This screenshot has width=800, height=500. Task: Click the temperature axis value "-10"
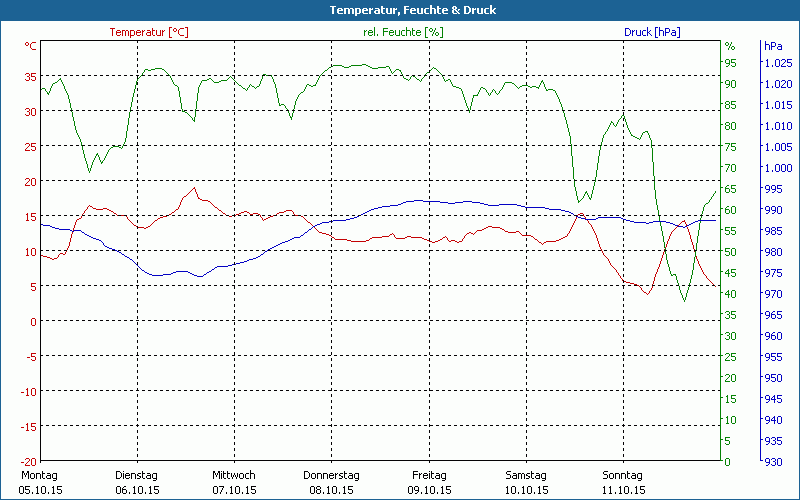[29, 391]
